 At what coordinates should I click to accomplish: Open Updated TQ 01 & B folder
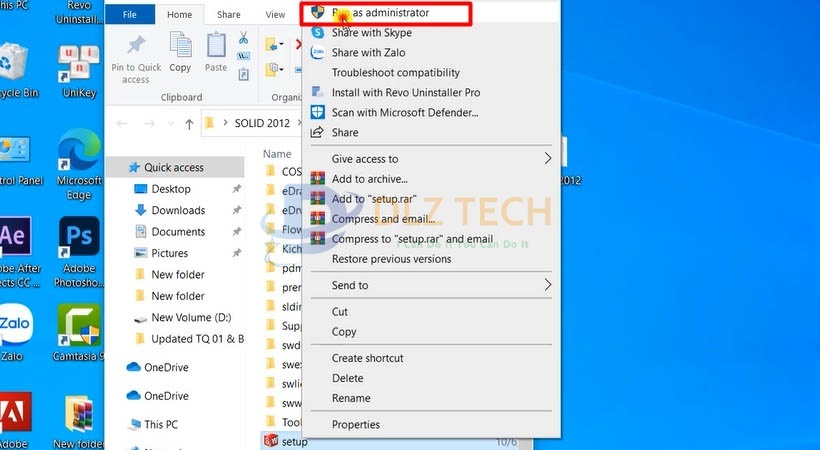pos(197,339)
